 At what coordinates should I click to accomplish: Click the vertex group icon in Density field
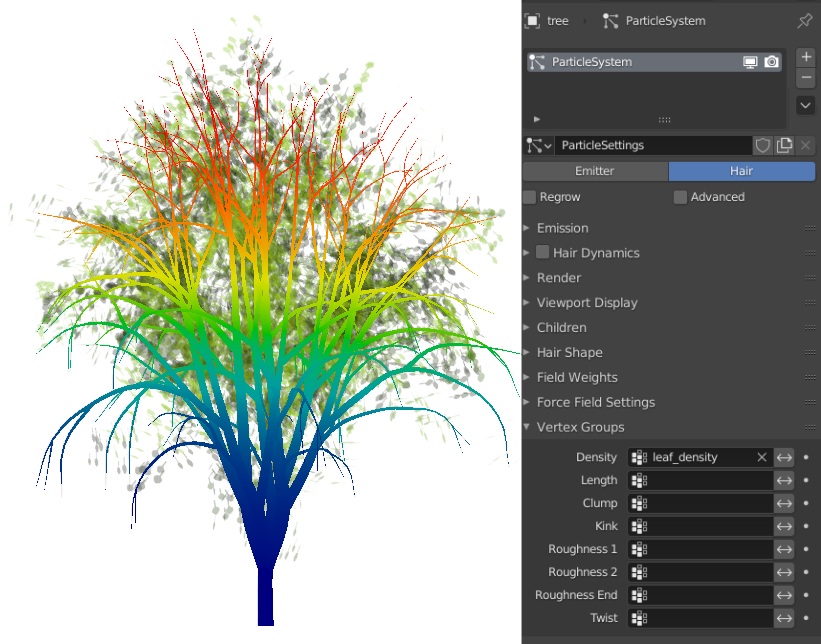coord(639,458)
